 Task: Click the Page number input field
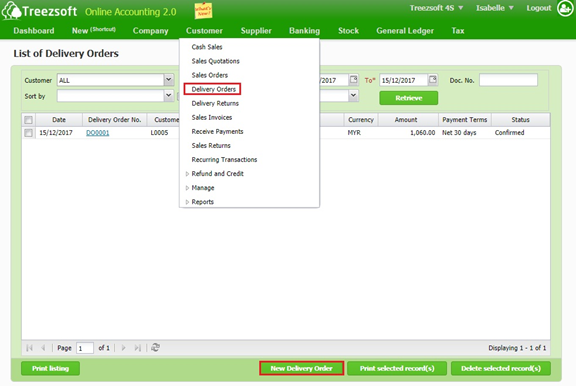[84, 348]
